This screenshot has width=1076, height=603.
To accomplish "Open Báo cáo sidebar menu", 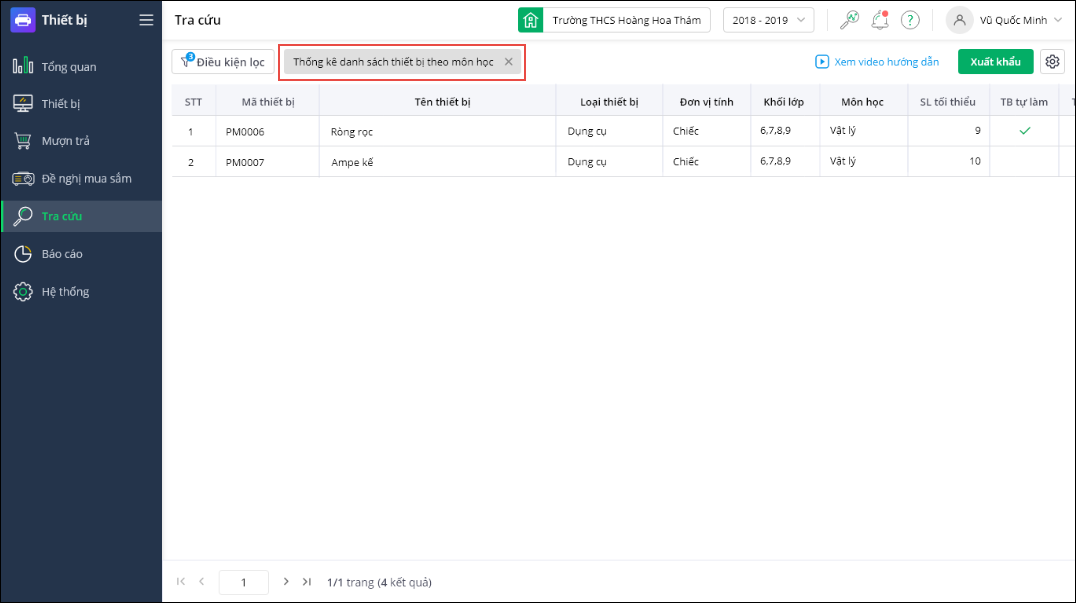I will (81, 254).
